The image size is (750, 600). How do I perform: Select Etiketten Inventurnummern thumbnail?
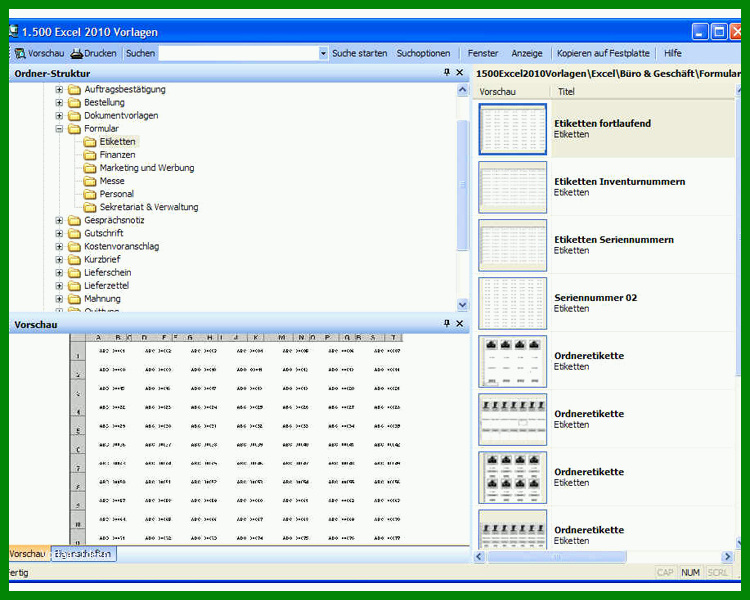pos(512,187)
